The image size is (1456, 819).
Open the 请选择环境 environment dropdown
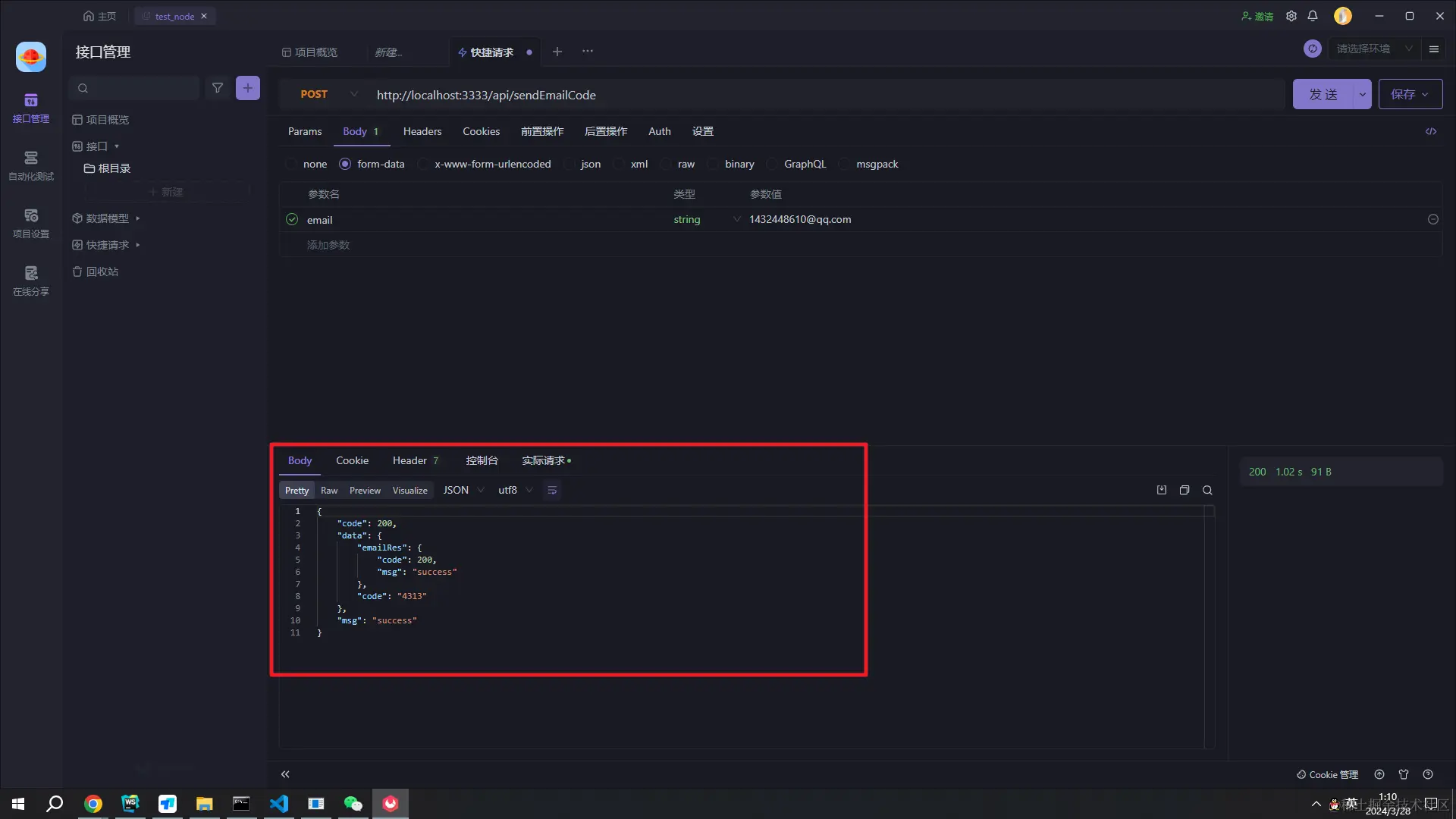tap(1374, 49)
